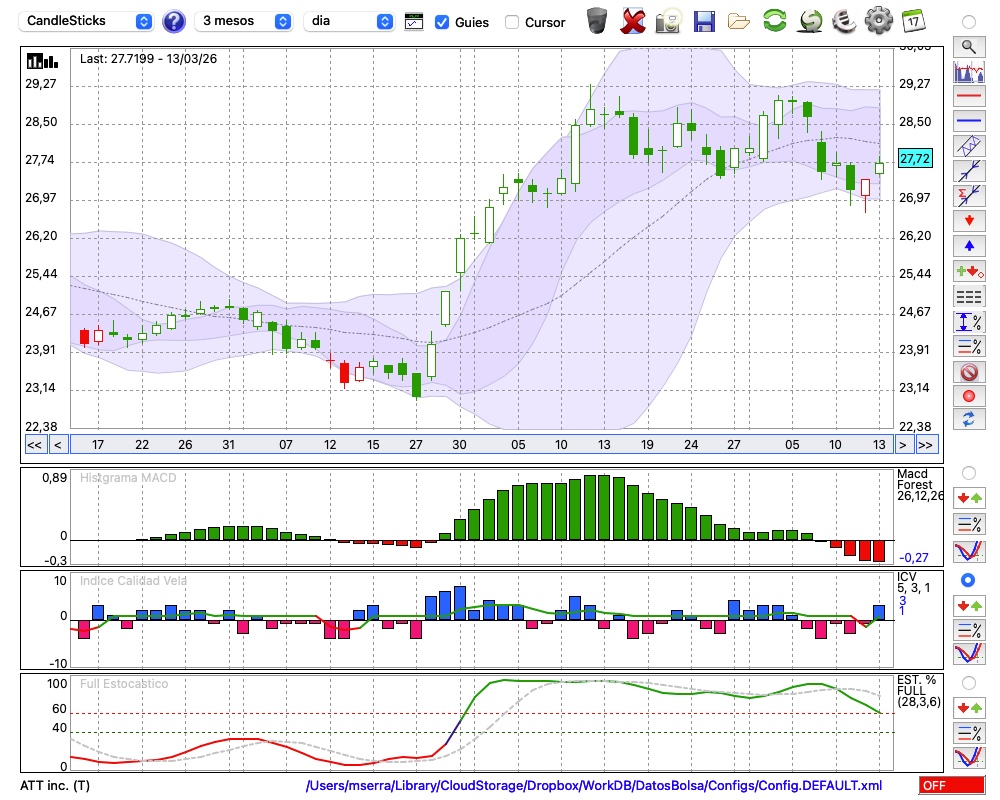The image size is (1000, 800).
Task: Click the green circular refresh arrows icon
Action: pos(774,20)
